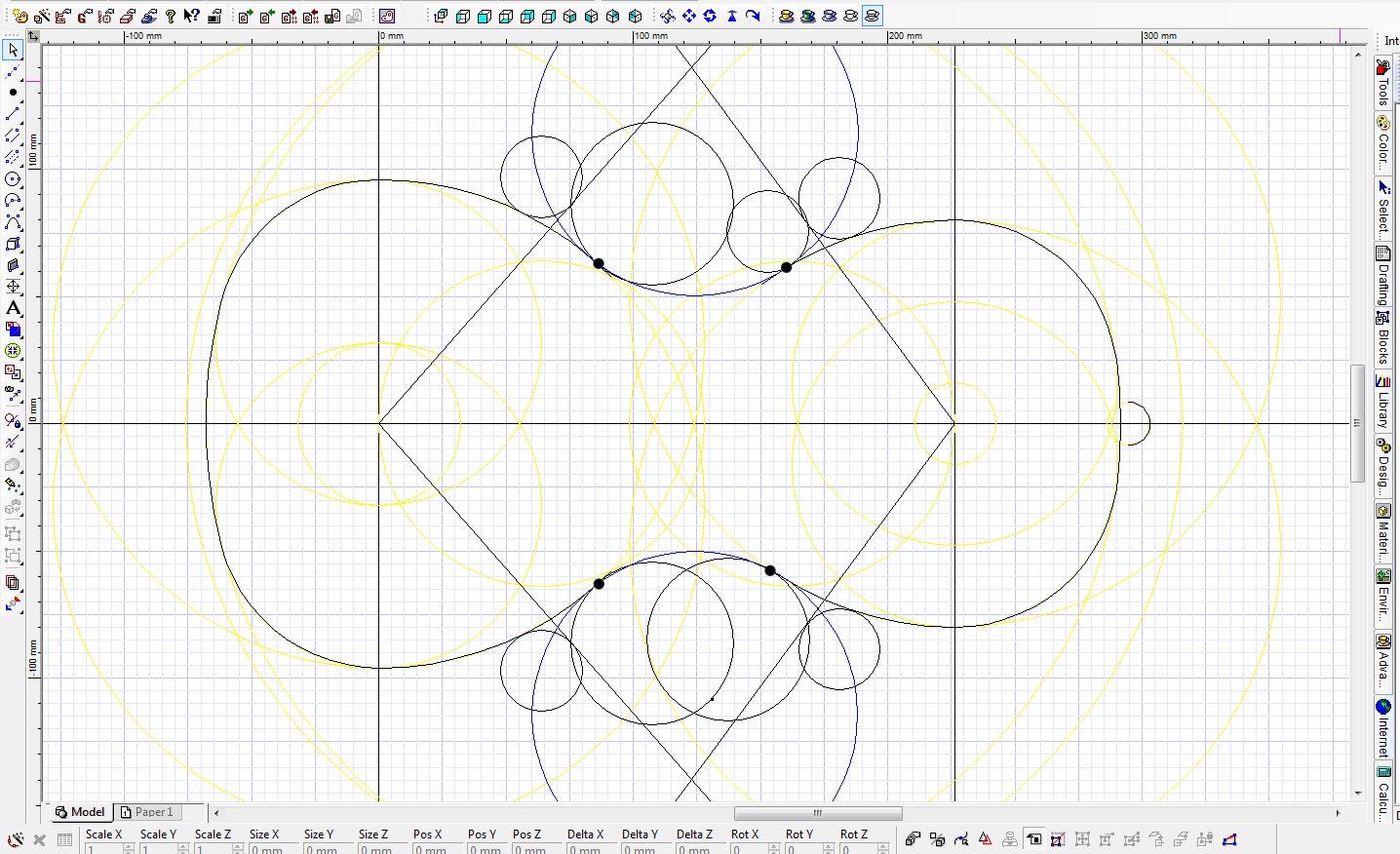Toggle the green render mode button

click(807, 16)
